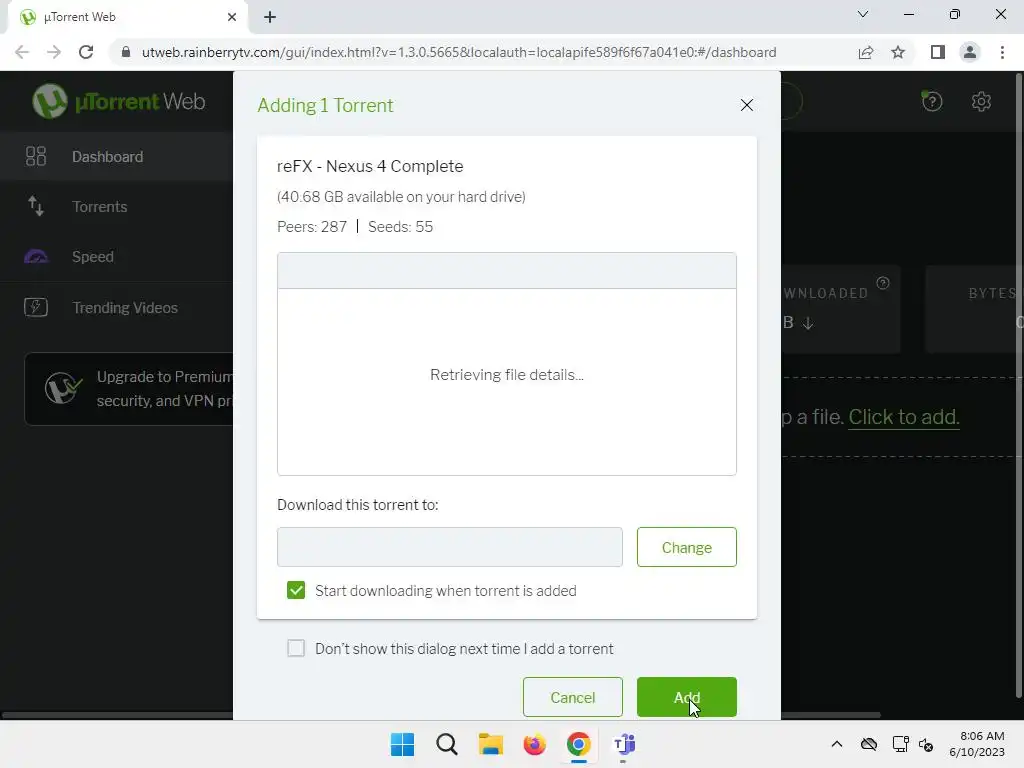Click Change to pick download folder
1024x768 pixels.
(x=686, y=547)
